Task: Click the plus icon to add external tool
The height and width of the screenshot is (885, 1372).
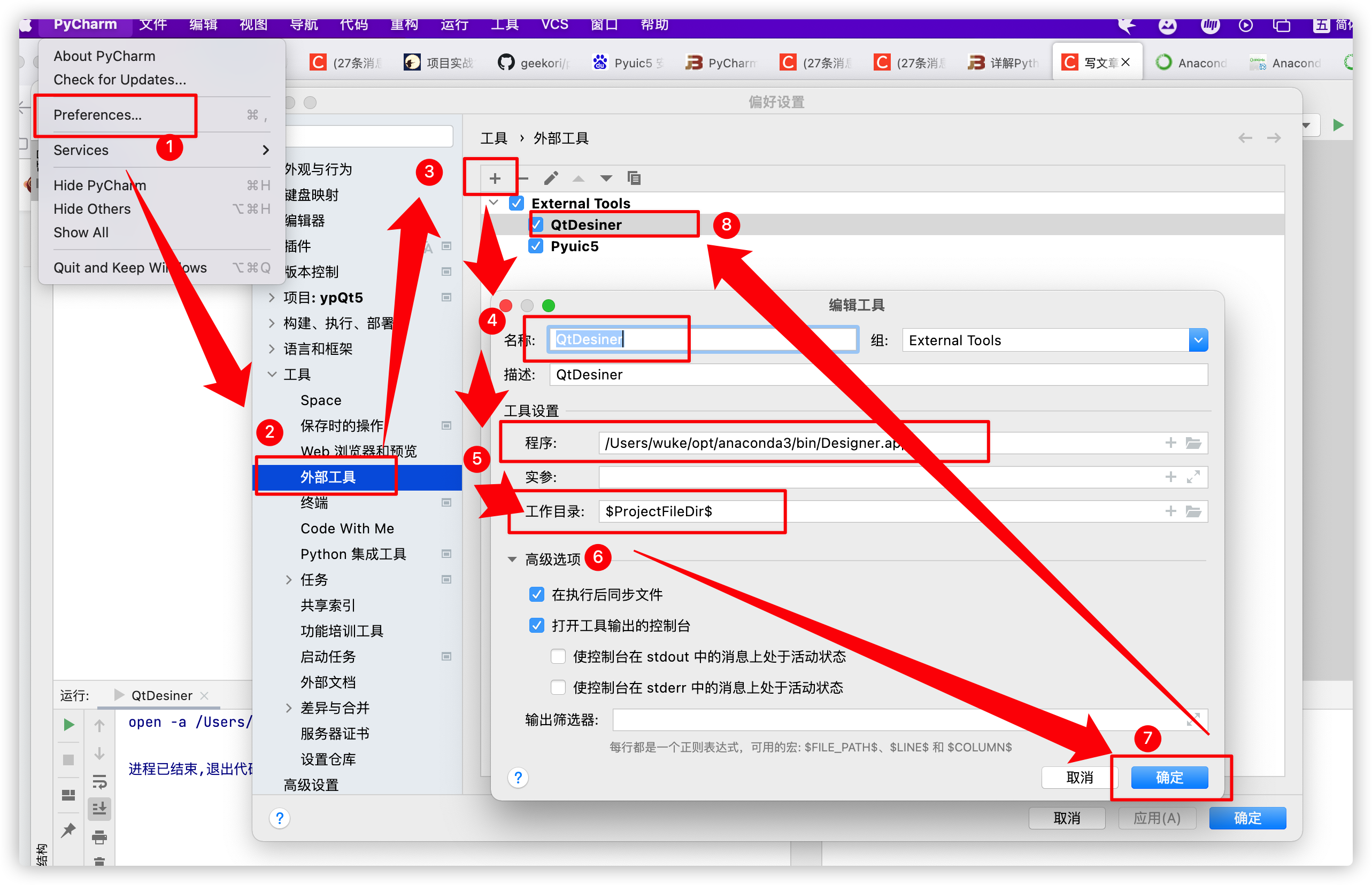Action: [494, 178]
